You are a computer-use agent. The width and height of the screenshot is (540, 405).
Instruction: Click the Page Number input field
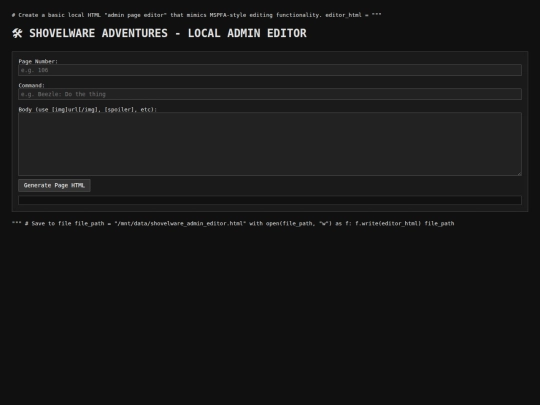pyautogui.click(x=270, y=70)
